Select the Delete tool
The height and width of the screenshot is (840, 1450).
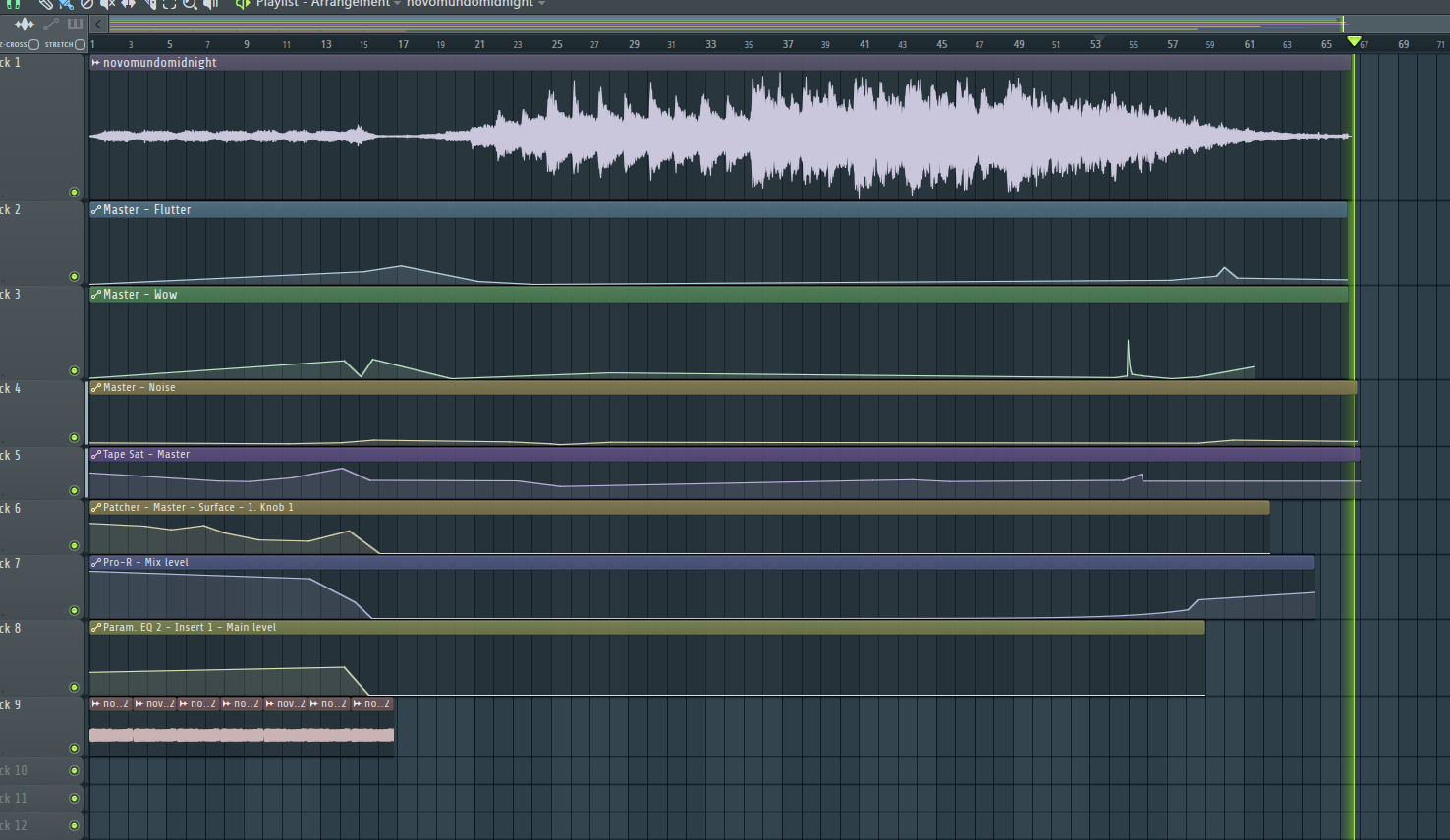[x=87, y=5]
